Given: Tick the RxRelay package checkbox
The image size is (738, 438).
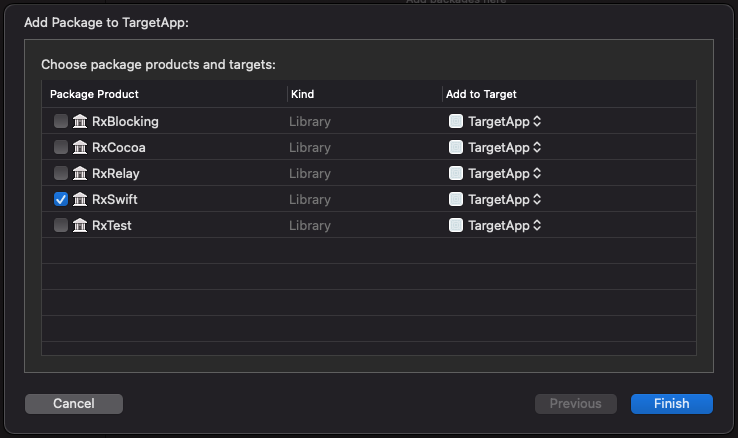Looking at the screenshot, I should pos(61,173).
